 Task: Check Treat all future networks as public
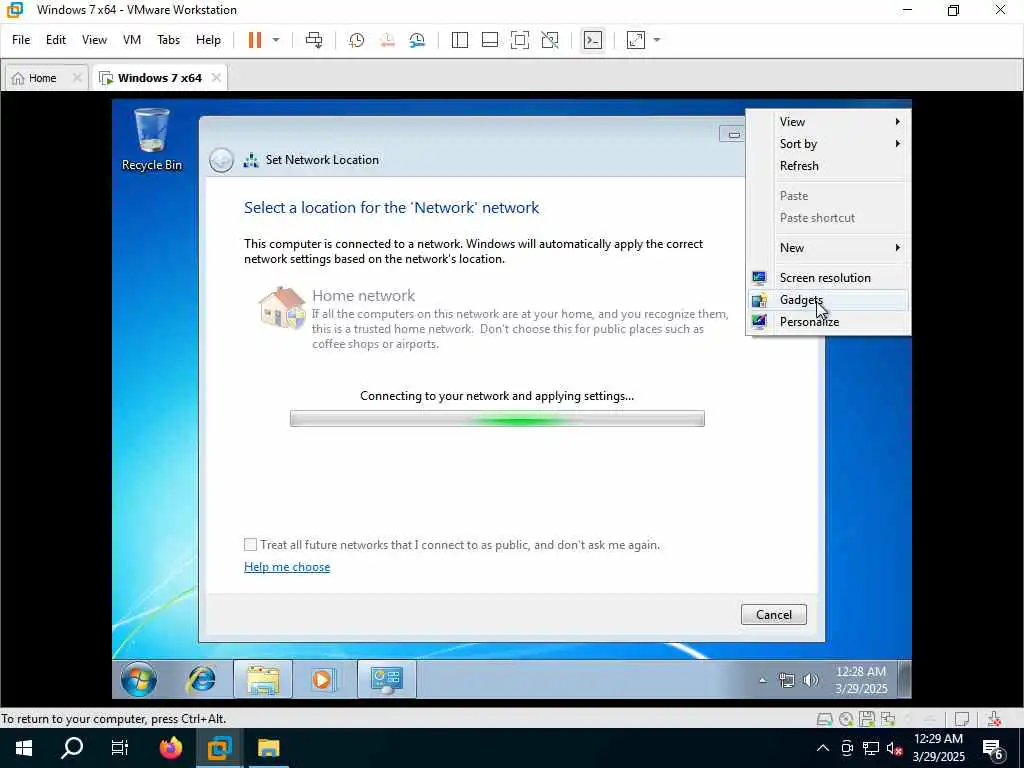click(x=250, y=545)
